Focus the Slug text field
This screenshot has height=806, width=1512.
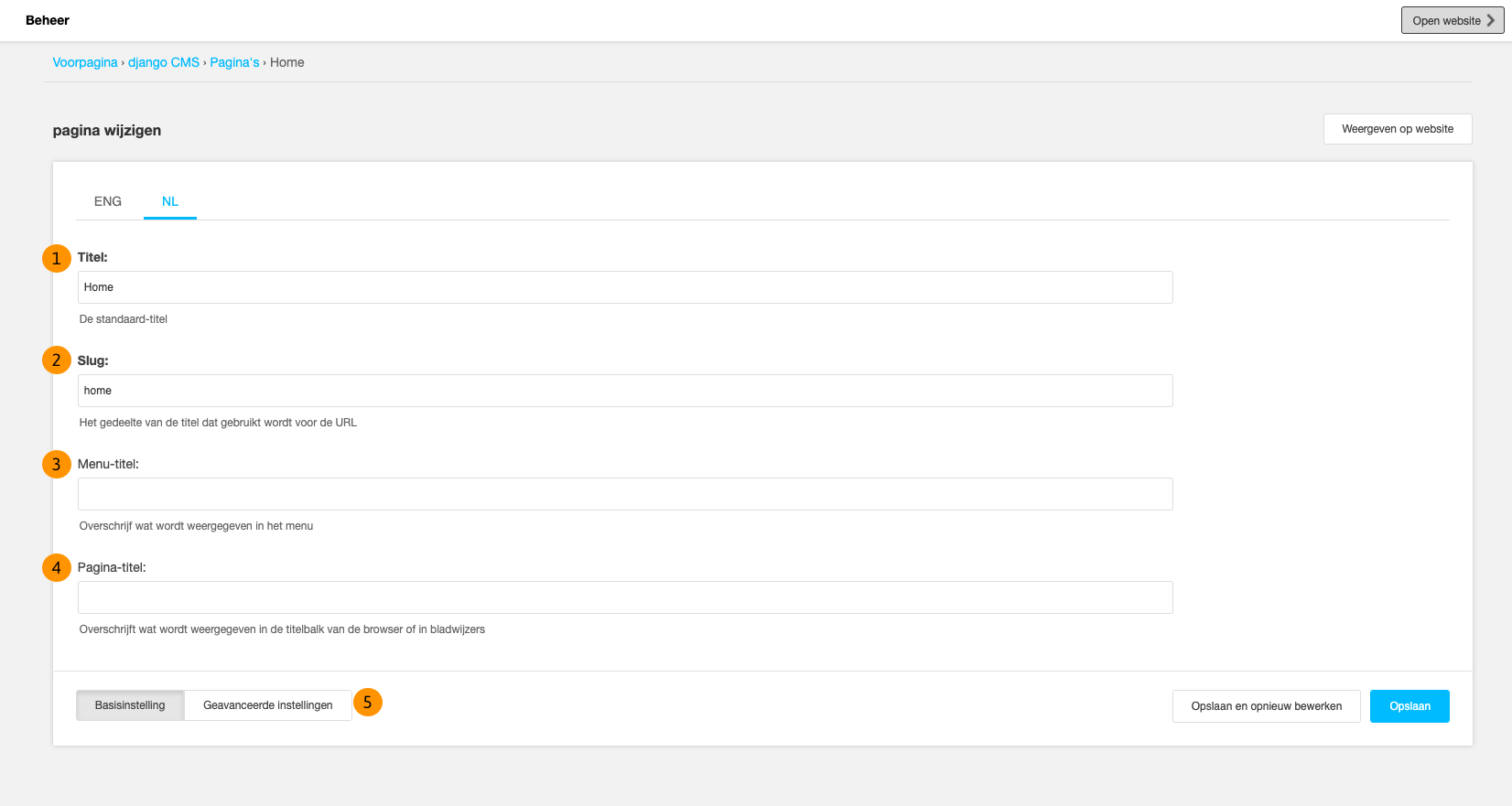click(625, 391)
